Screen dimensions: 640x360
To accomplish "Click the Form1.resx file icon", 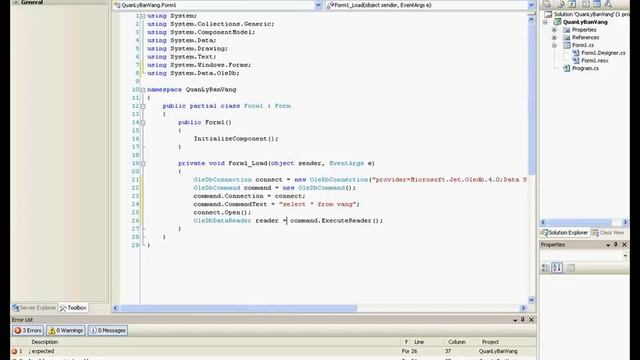I will pos(576,61).
